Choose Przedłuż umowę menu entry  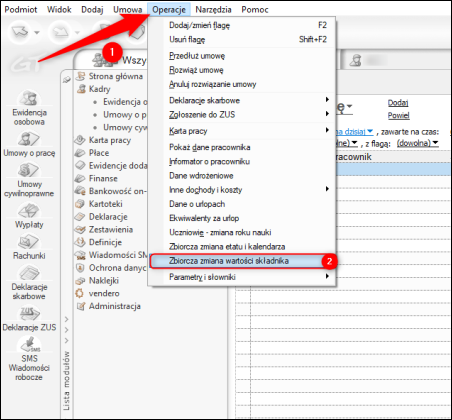[242, 56]
